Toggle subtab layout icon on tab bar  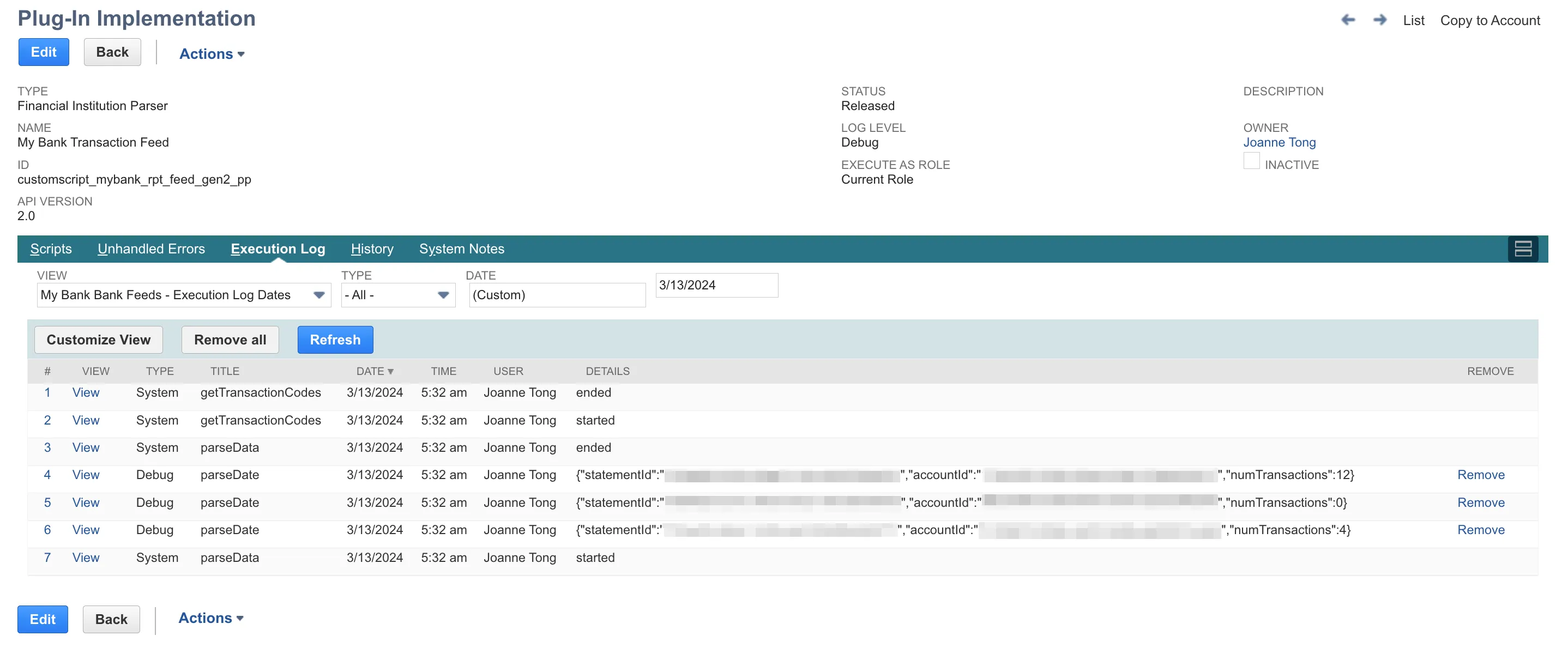[1523, 249]
